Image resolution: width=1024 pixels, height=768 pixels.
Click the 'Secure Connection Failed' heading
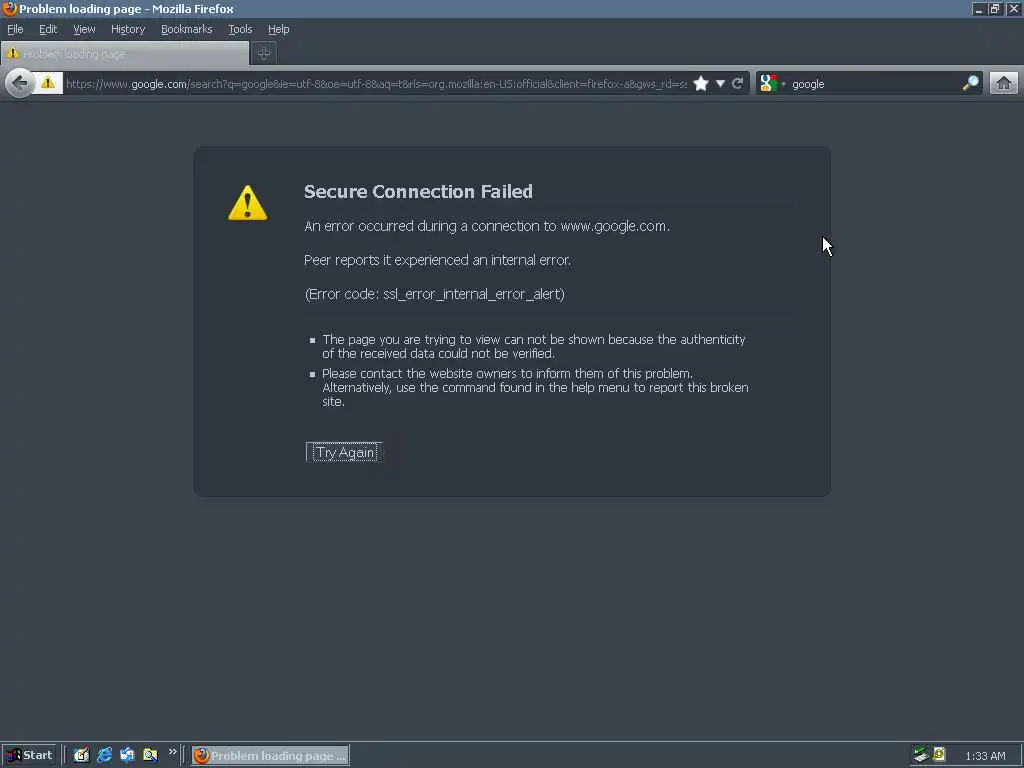click(419, 191)
